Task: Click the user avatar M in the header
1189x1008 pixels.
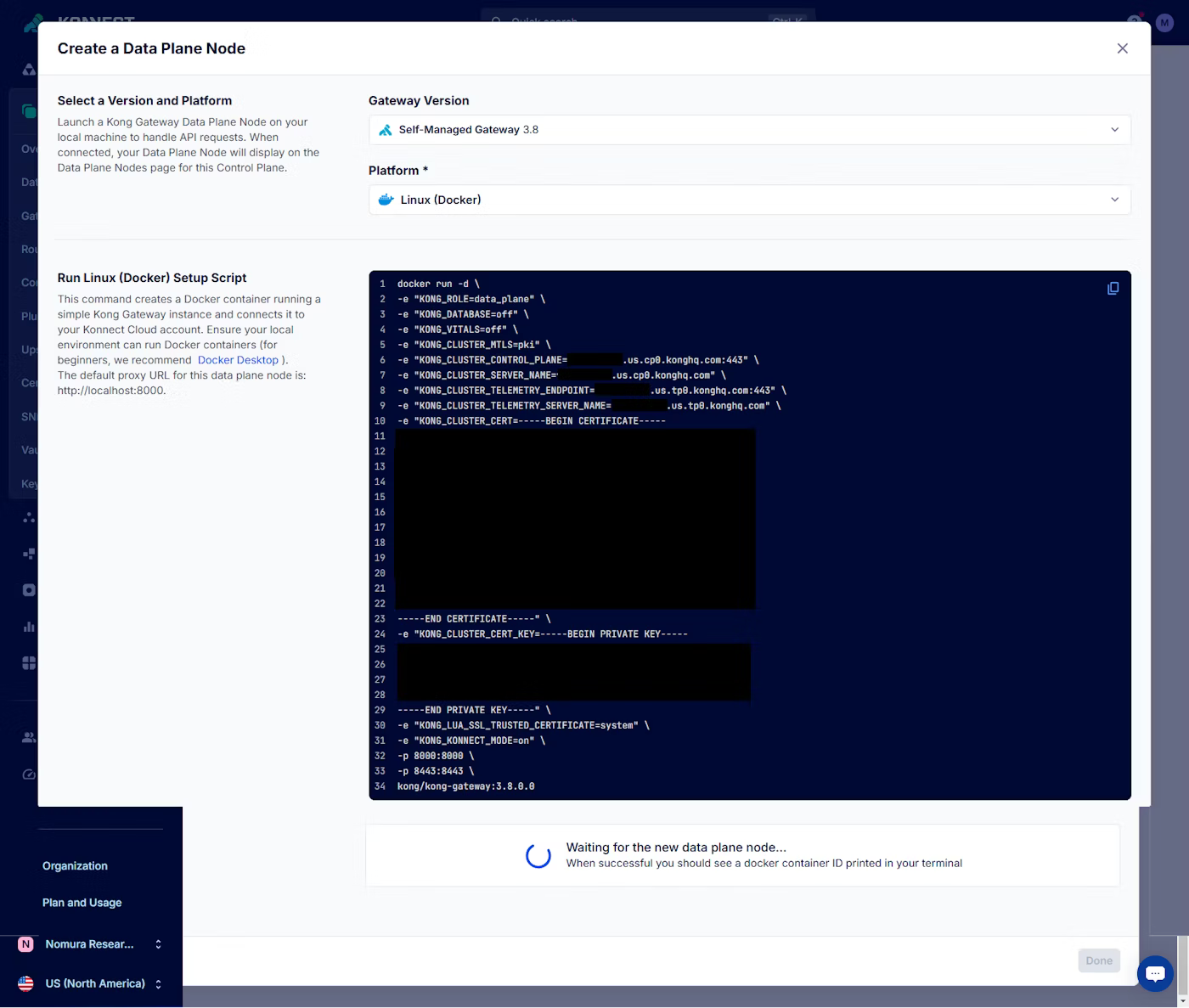Action: pos(1164,23)
